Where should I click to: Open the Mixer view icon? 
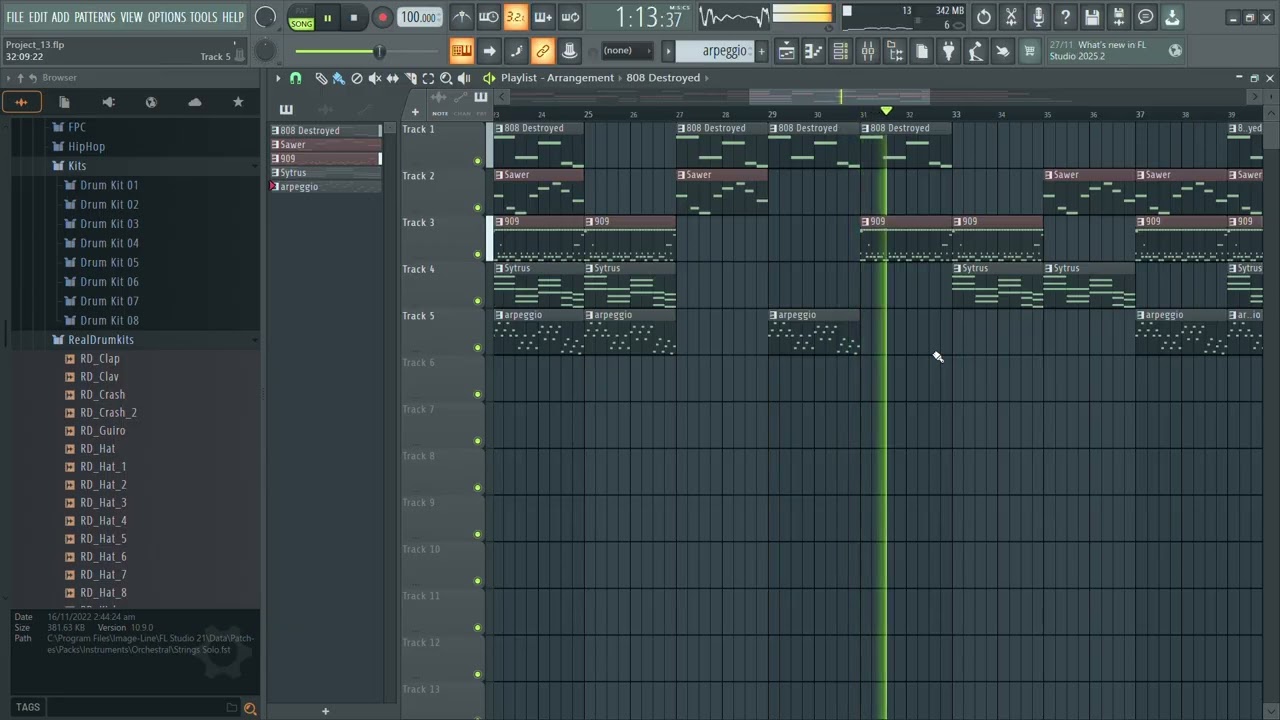pos(868,51)
